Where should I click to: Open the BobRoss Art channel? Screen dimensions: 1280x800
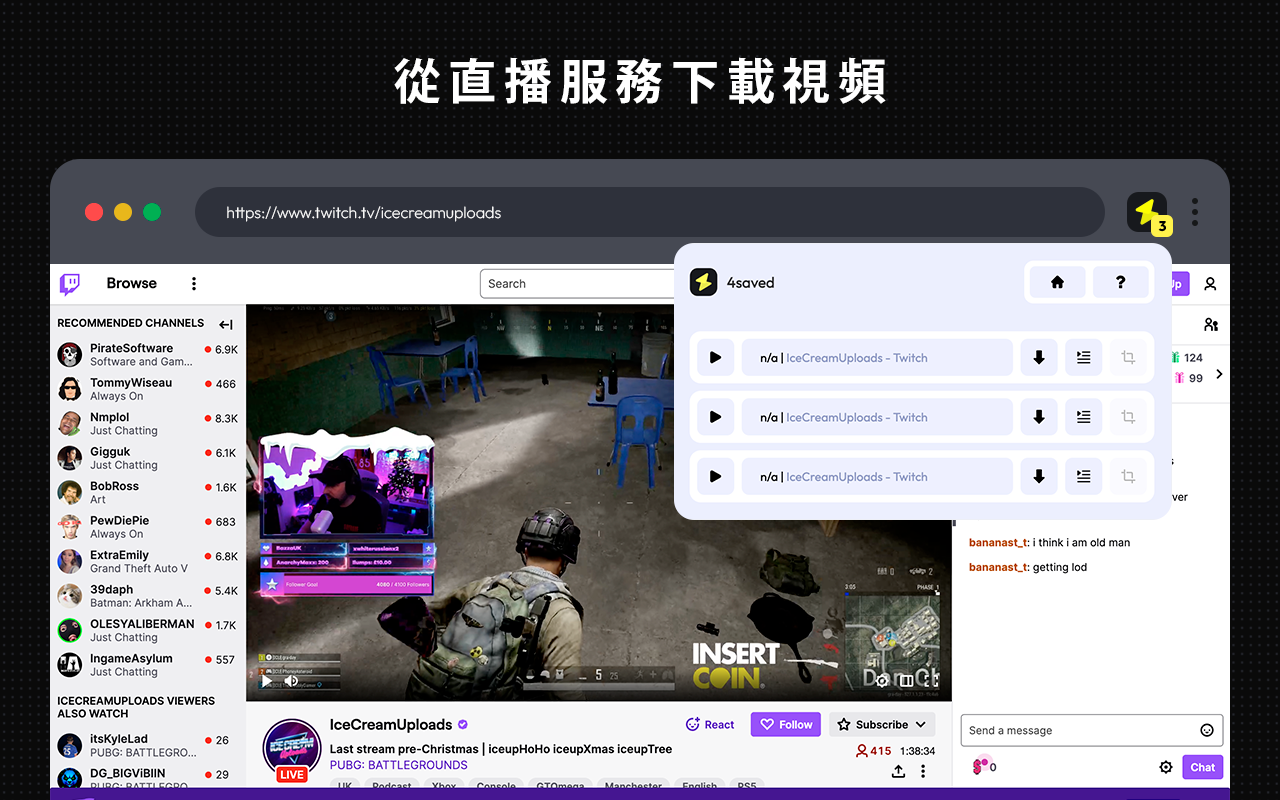tap(147, 493)
